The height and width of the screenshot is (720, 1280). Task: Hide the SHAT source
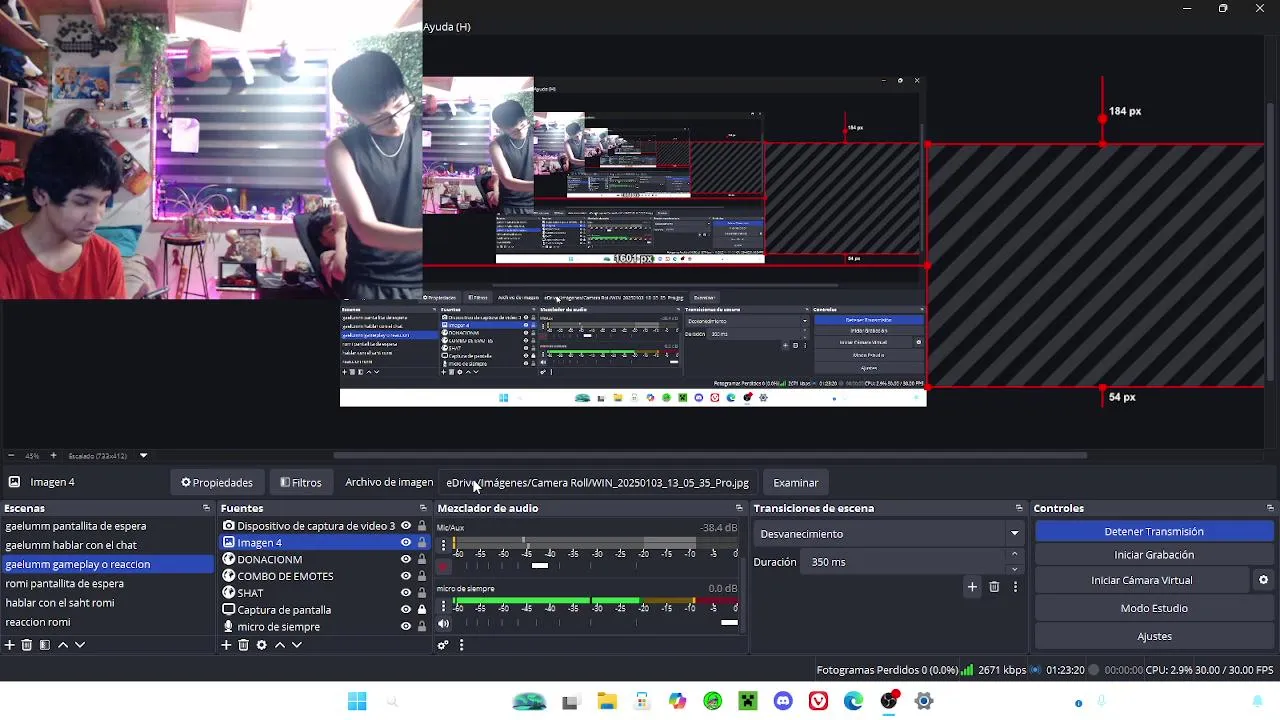(405, 593)
